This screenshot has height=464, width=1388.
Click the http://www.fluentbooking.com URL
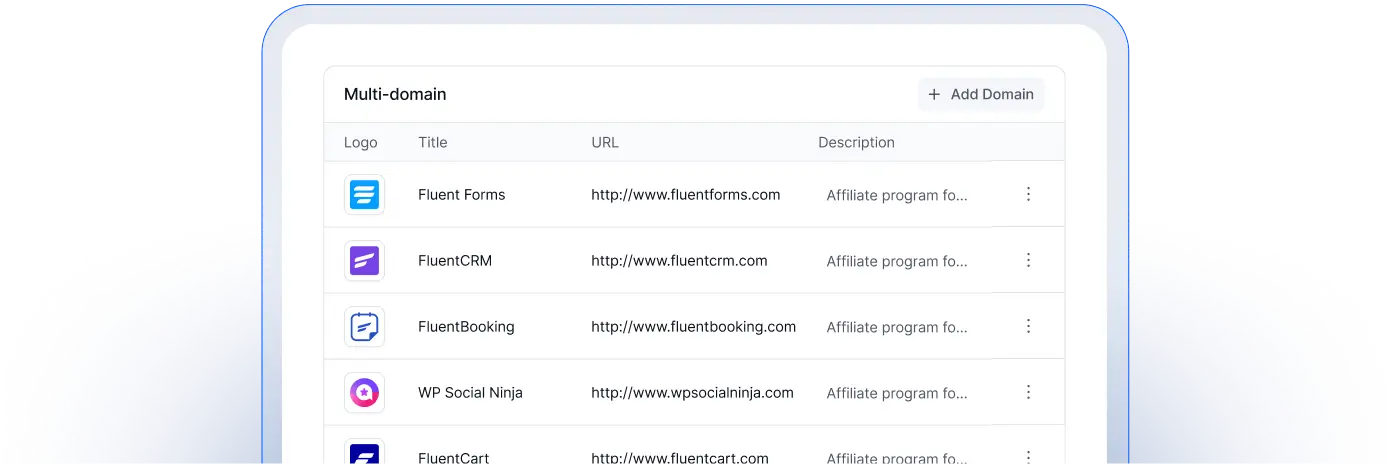[694, 326]
